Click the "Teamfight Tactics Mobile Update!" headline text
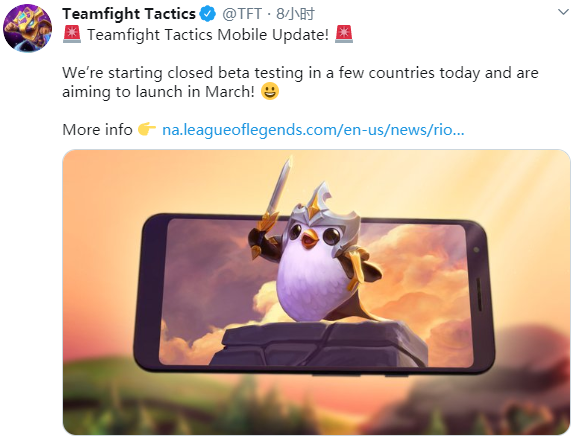Screen dimensions: 581x442 pos(208,35)
